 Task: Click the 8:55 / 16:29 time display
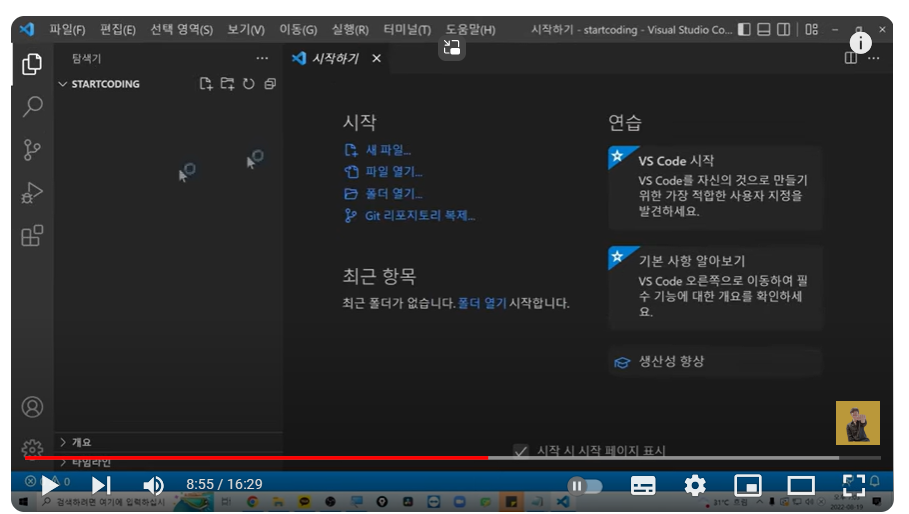click(224, 484)
